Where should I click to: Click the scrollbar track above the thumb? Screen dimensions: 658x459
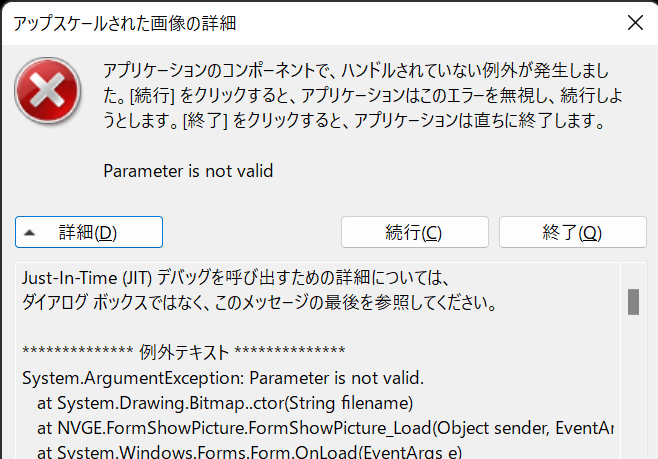(x=633, y=276)
